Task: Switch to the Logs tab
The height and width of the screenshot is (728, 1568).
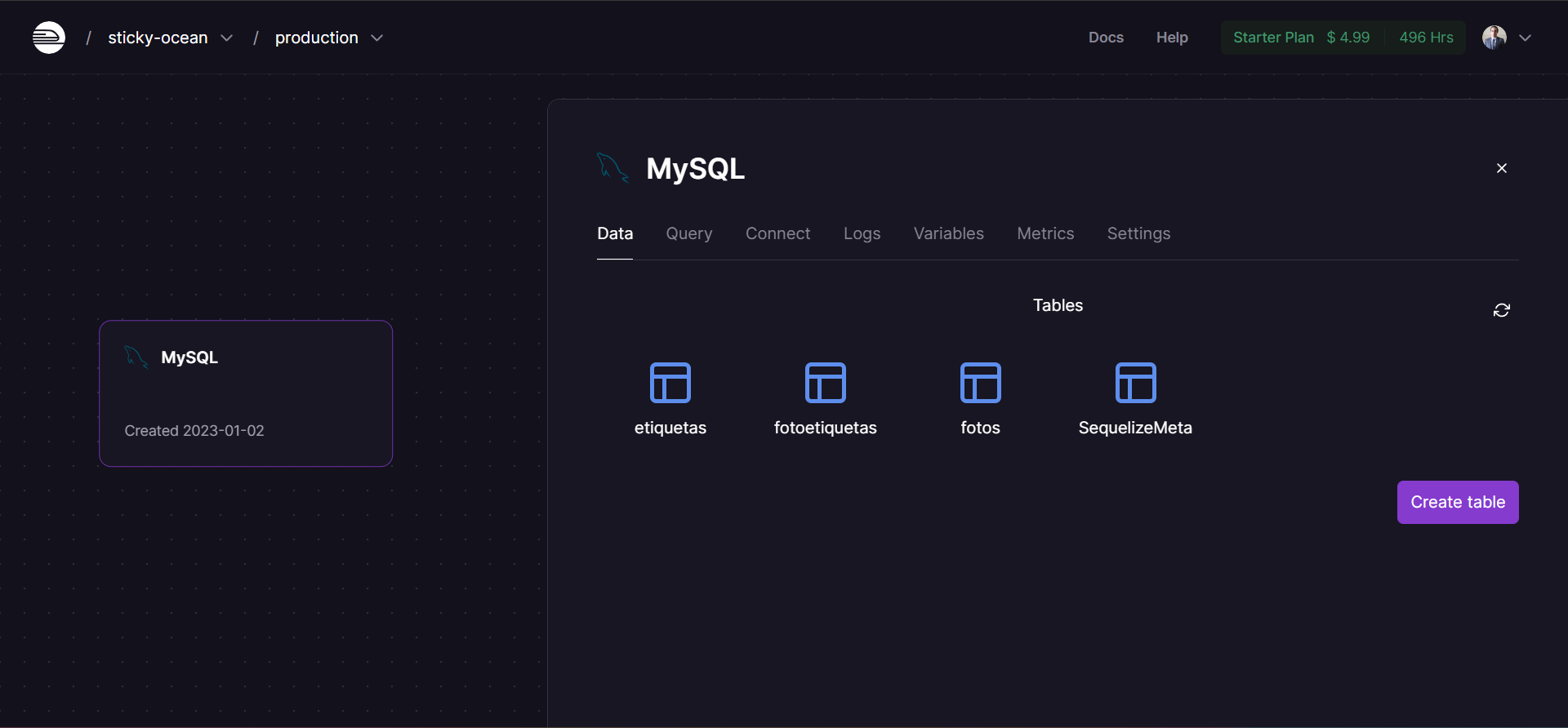Action: tap(862, 233)
